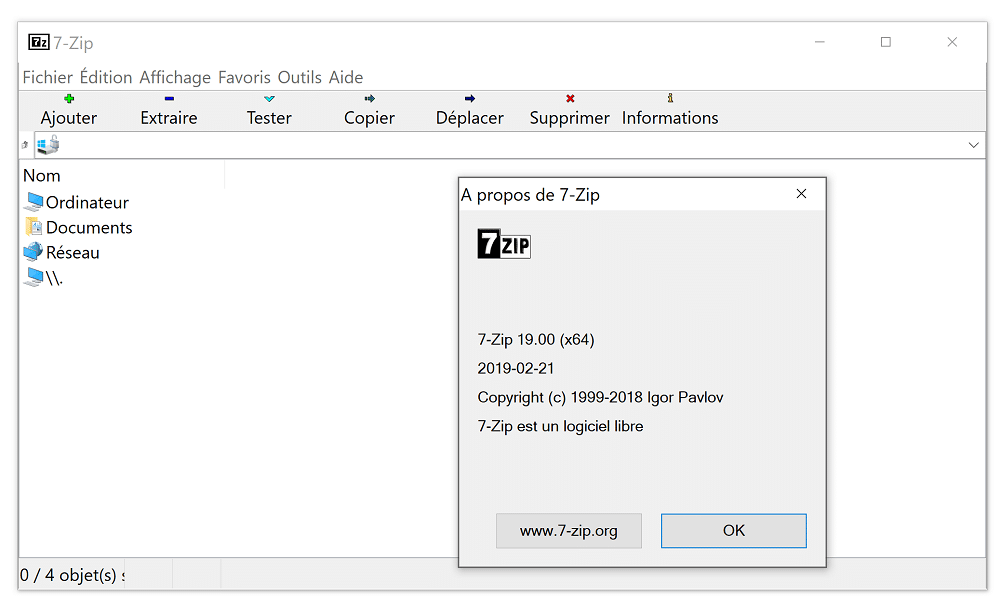Click the Documents folder icon

pos(34,227)
